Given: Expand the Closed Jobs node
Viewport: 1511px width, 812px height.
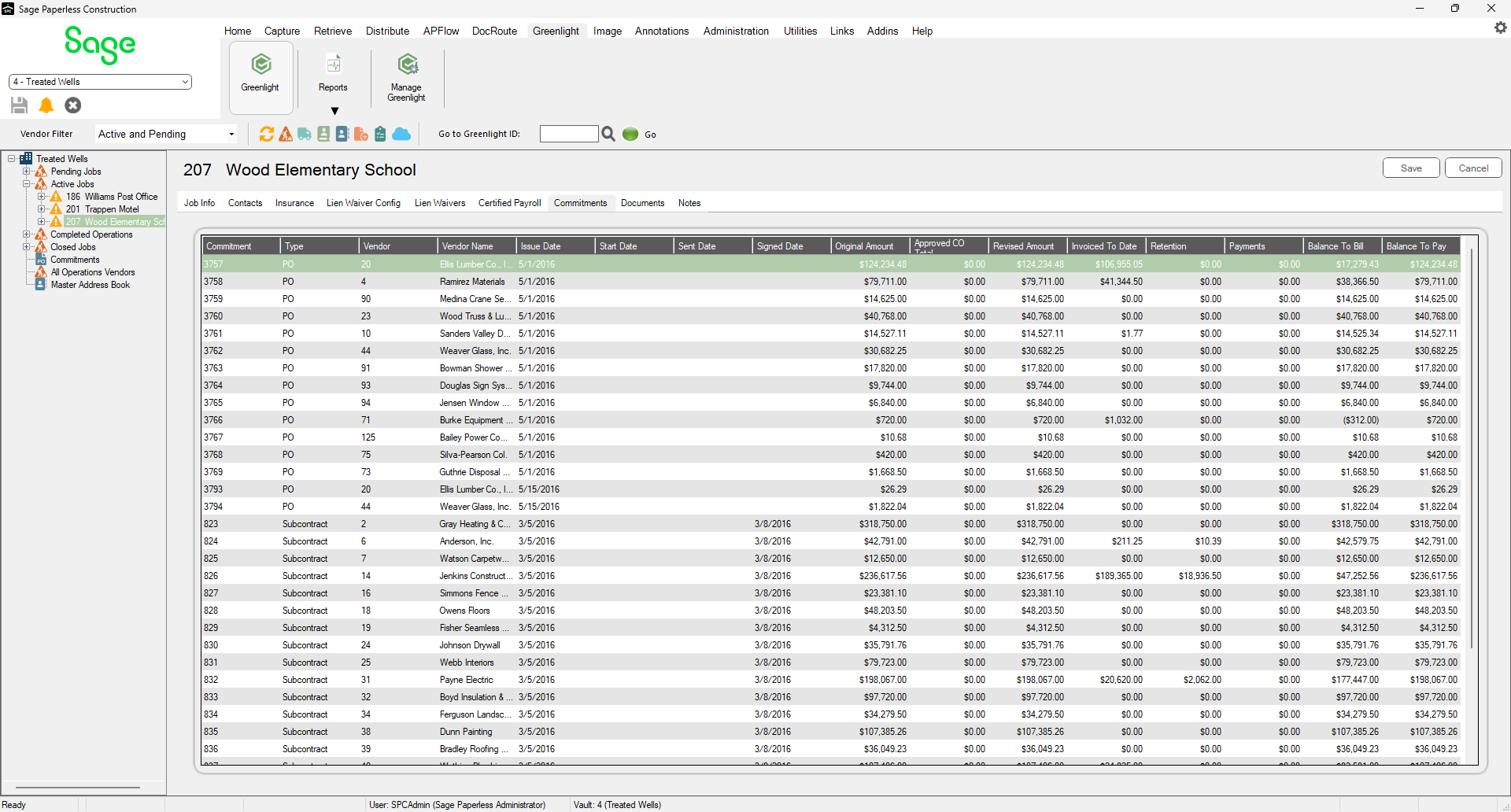Looking at the screenshot, I should pyautogui.click(x=27, y=247).
